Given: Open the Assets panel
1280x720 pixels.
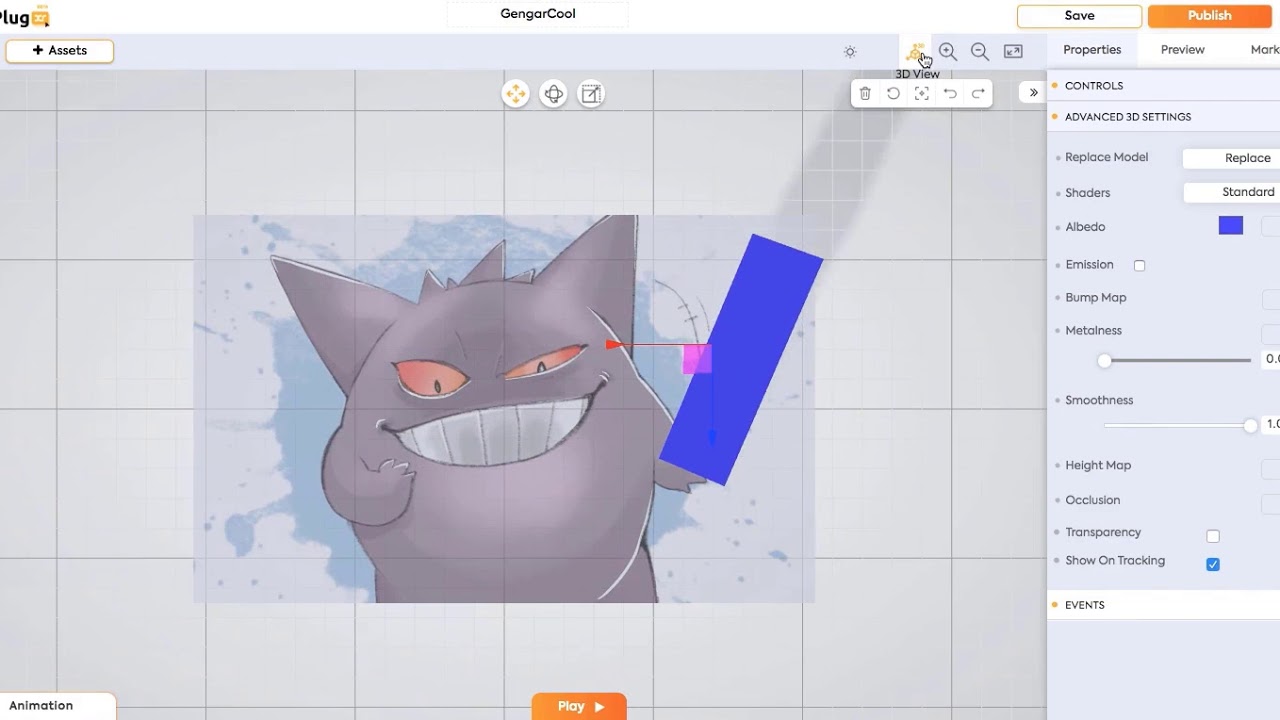Looking at the screenshot, I should click(60, 51).
